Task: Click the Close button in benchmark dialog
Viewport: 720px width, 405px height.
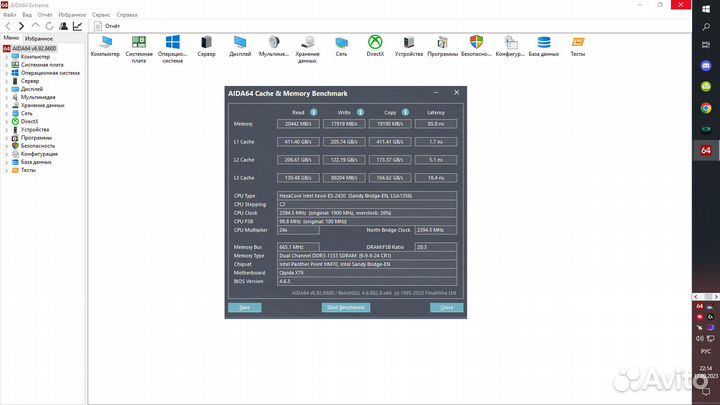Action: point(447,307)
